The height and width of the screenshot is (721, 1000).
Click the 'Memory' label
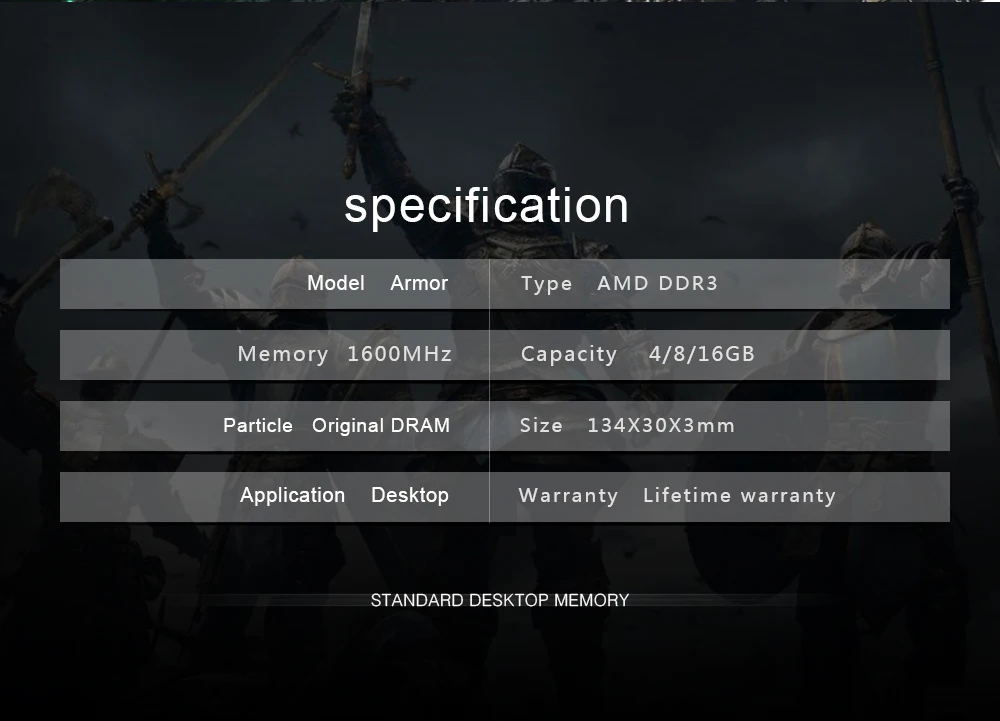(x=283, y=354)
